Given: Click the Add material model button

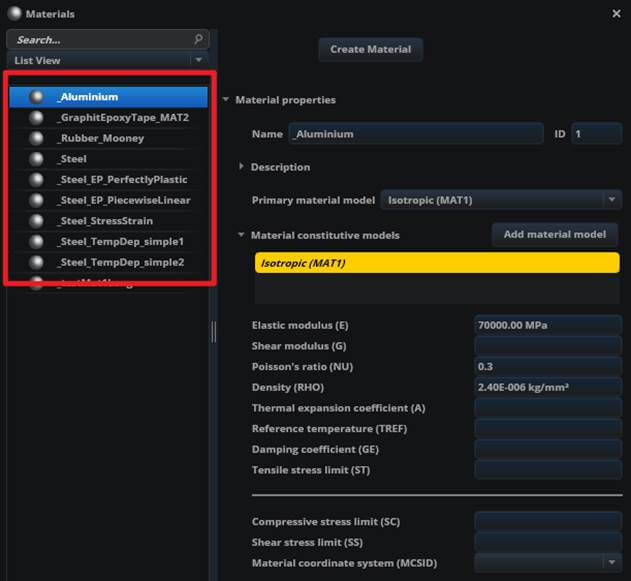Looking at the screenshot, I should coord(554,234).
